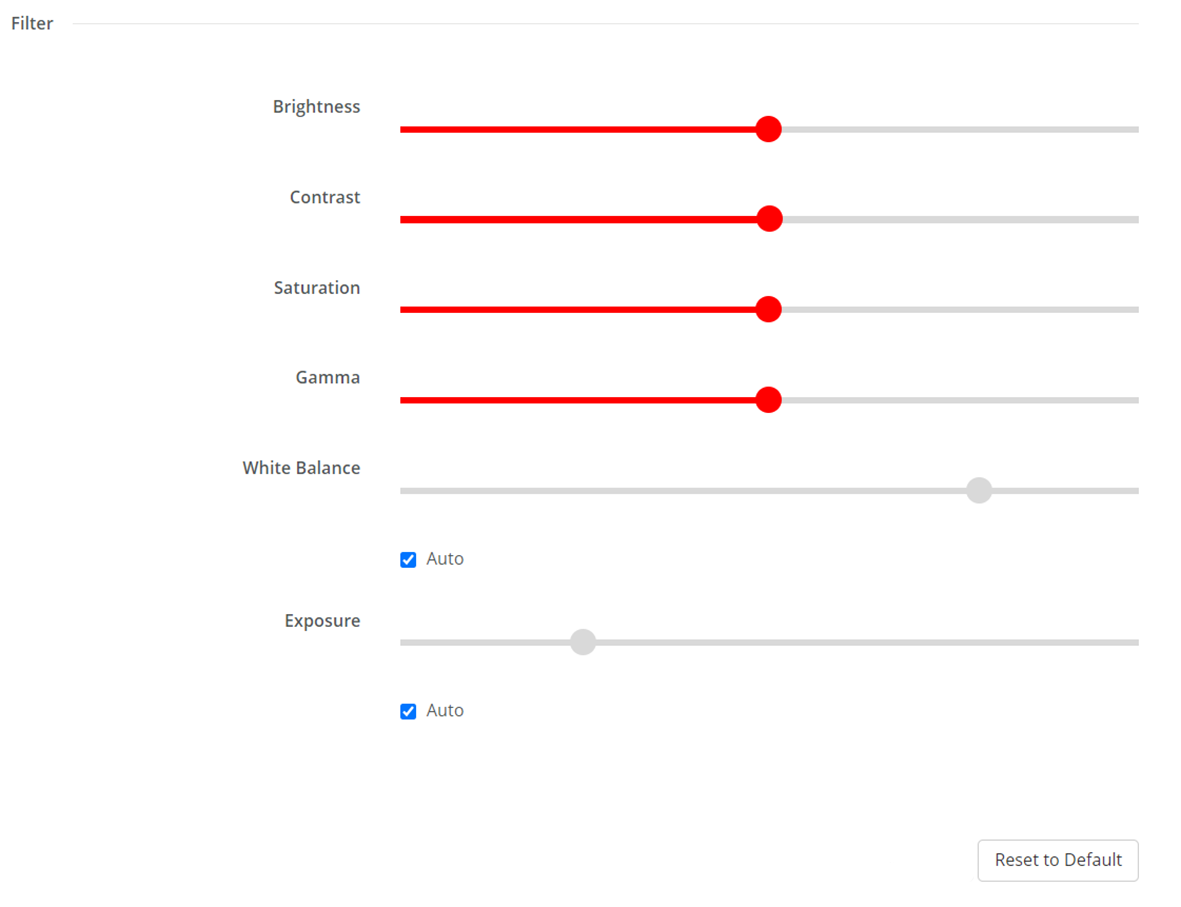
Task: Uncheck the Exposure Auto checkbox
Action: tap(408, 711)
